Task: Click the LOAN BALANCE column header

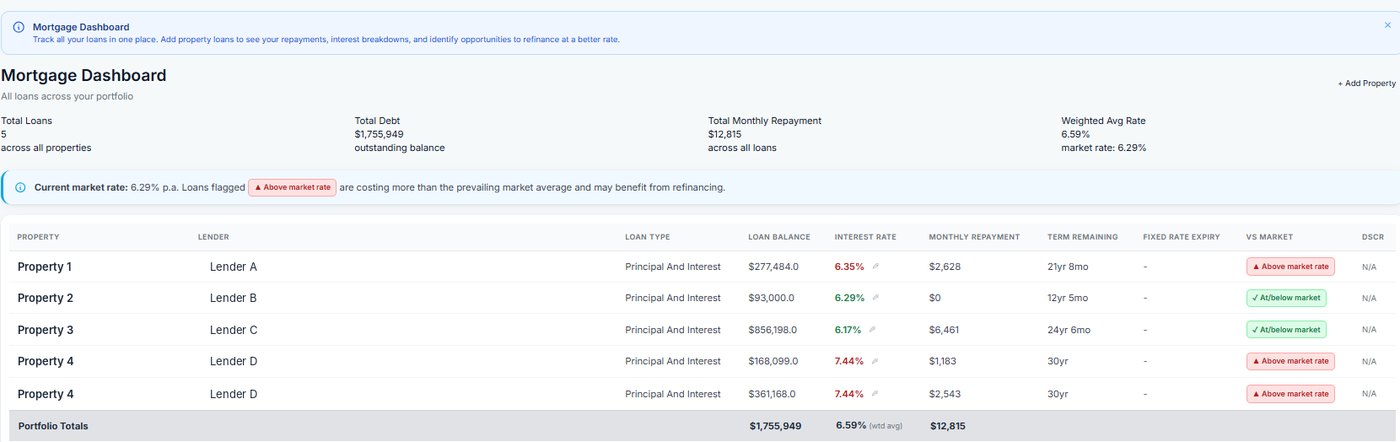Action: (779, 237)
